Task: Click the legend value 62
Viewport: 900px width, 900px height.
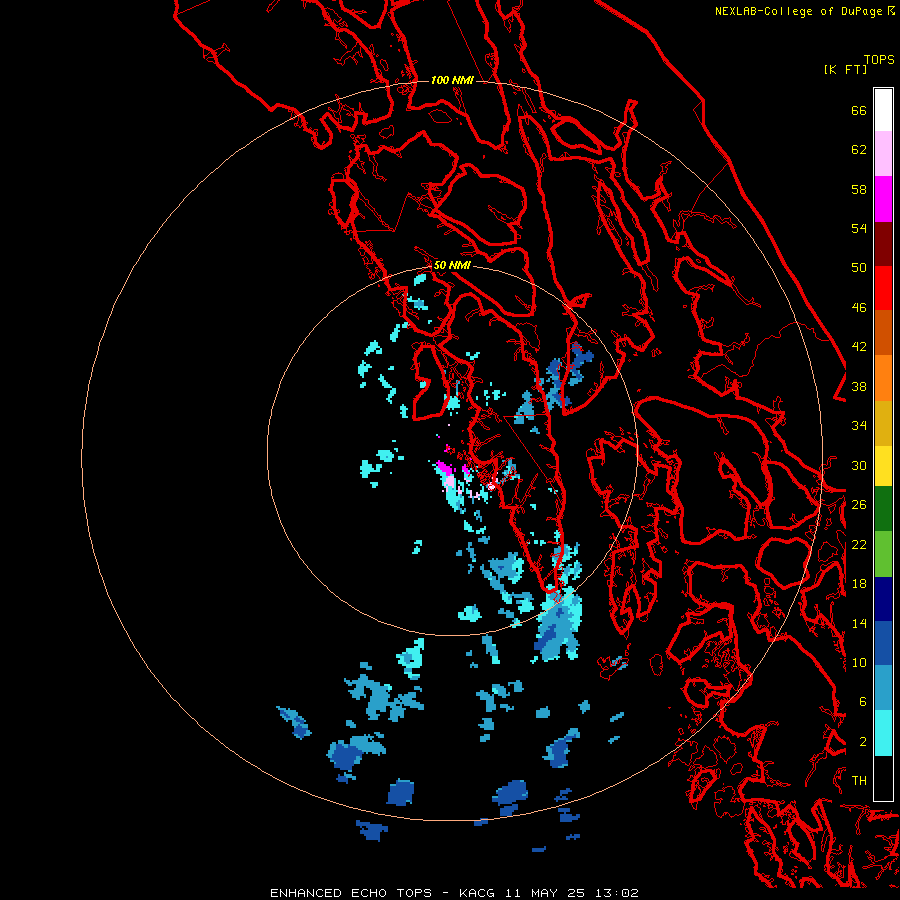Action: [859, 150]
